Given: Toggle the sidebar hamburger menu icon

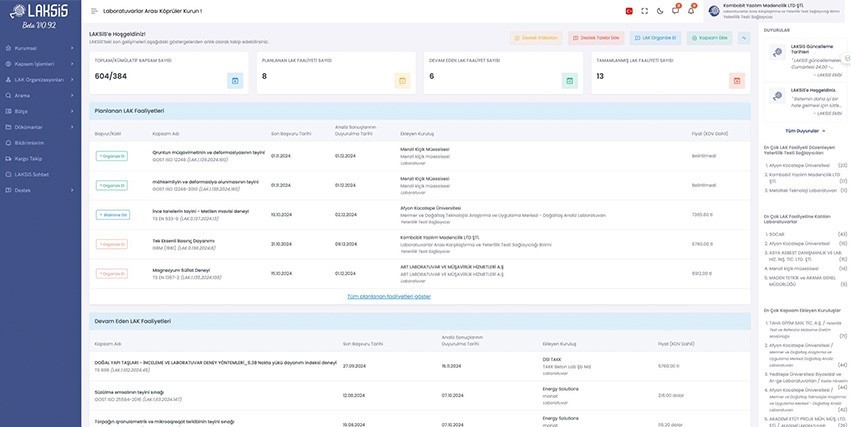Looking at the screenshot, I should tap(94, 11).
